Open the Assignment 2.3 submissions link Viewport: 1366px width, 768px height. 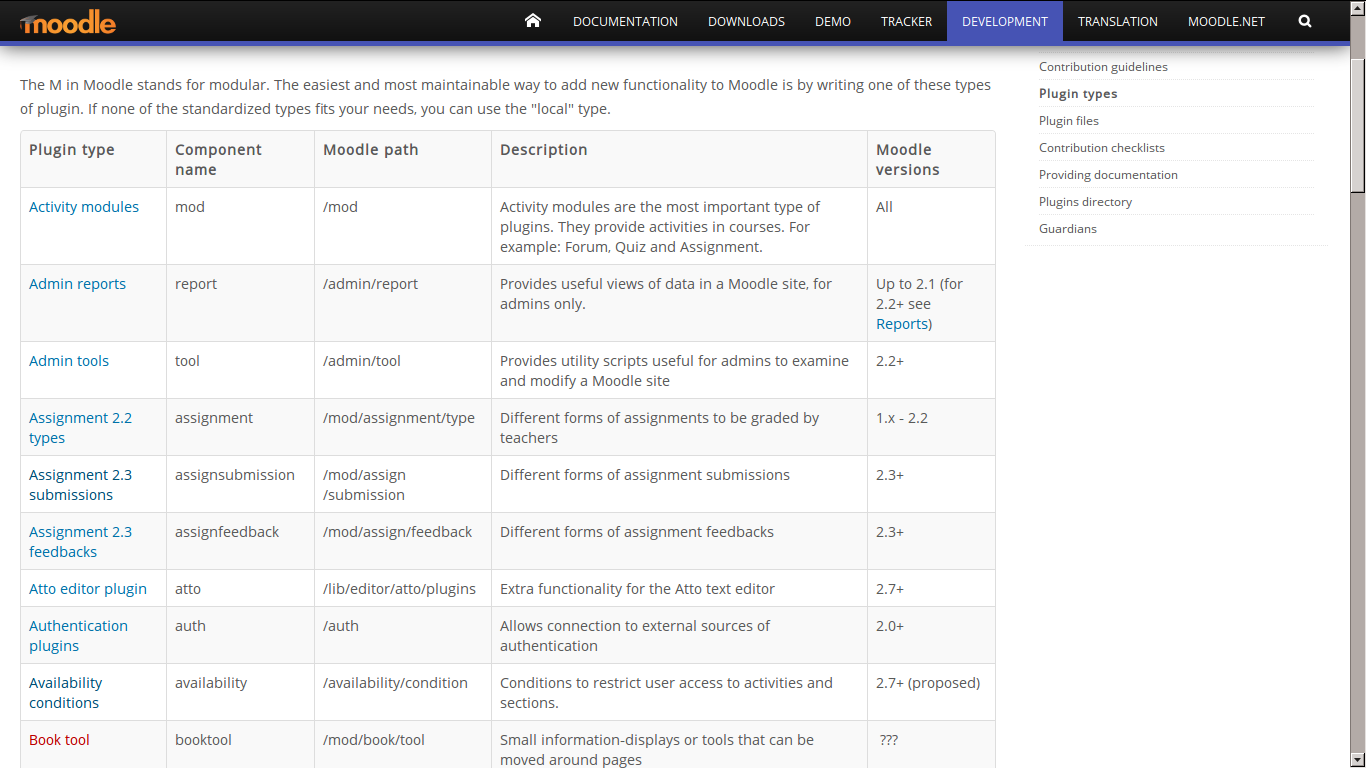point(80,485)
